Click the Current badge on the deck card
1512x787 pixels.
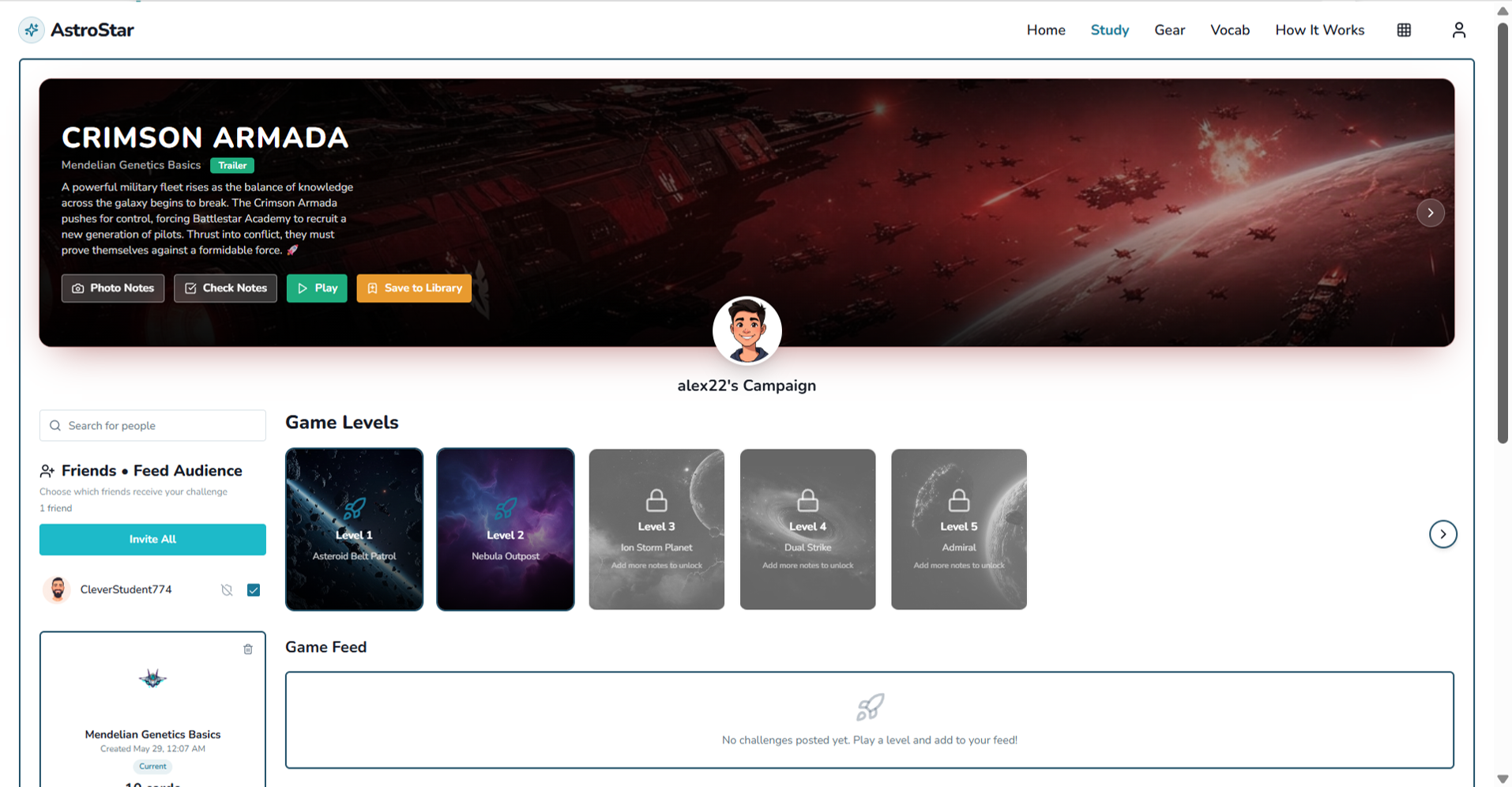[x=152, y=766]
